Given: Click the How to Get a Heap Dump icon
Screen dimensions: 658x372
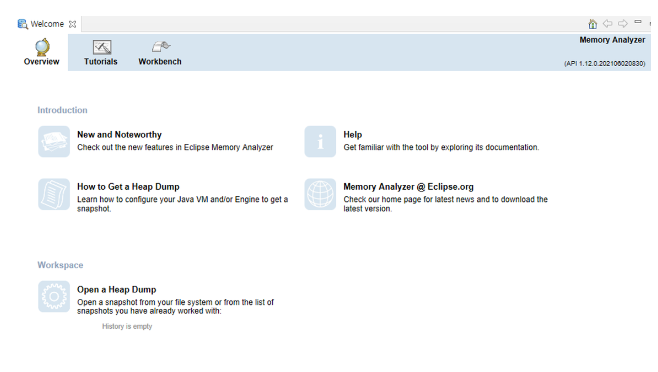Looking at the screenshot, I should click(54, 194).
